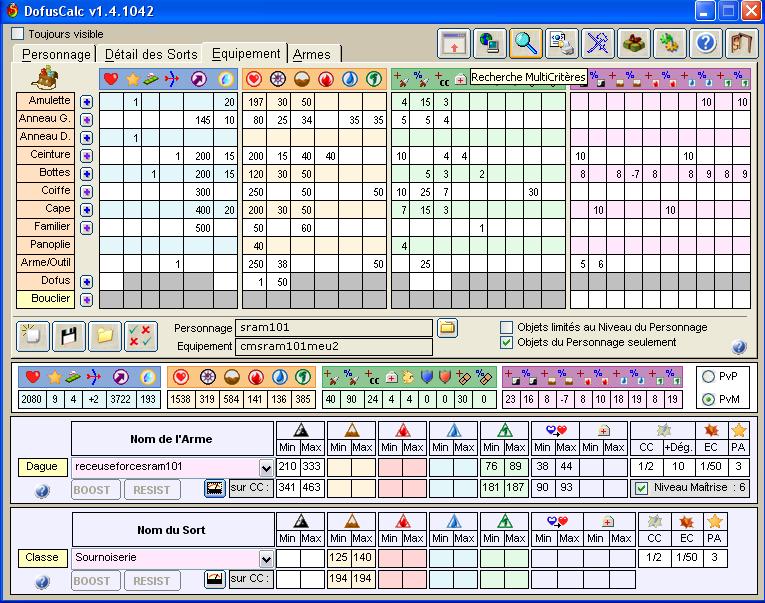Open the Recherche MultiCritères magnifier tool
The width and height of the screenshot is (765, 603).
(525, 43)
